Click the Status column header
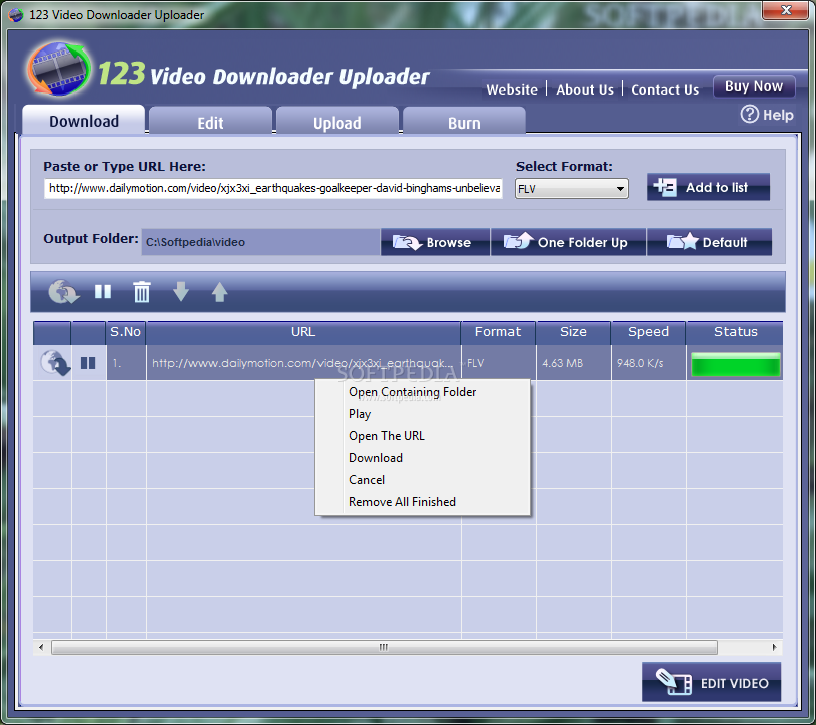This screenshot has width=816, height=725. [735, 332]
